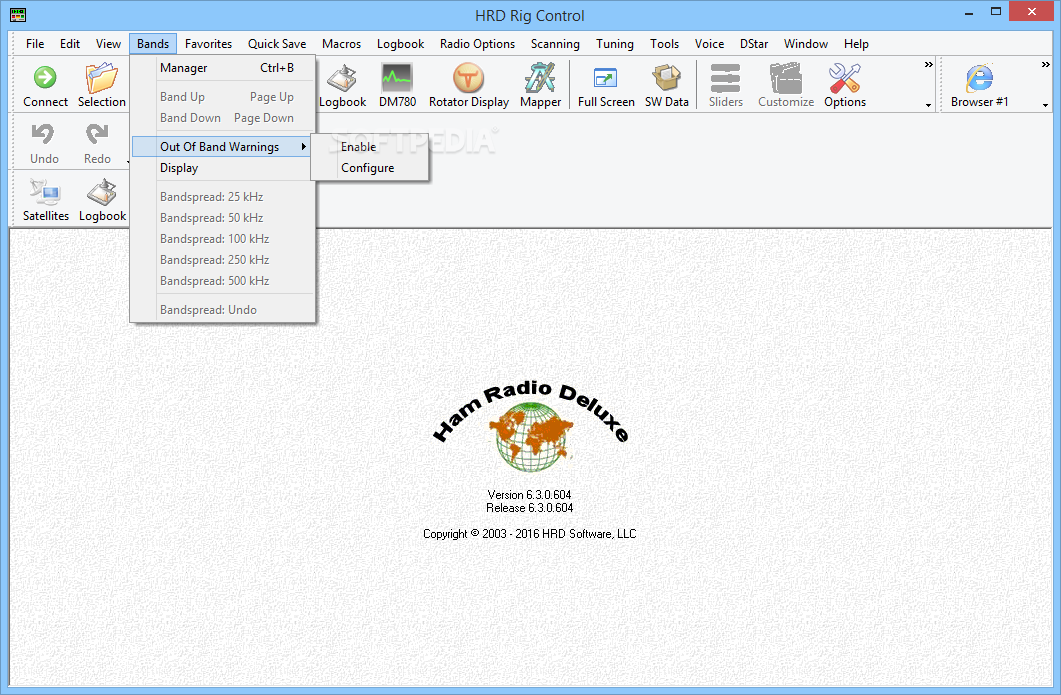Image resolution: width=1061 pixels, height=695 pixels.
Task: Click the Version 6.3.0.604 text
Action: (x=529, y=495)
